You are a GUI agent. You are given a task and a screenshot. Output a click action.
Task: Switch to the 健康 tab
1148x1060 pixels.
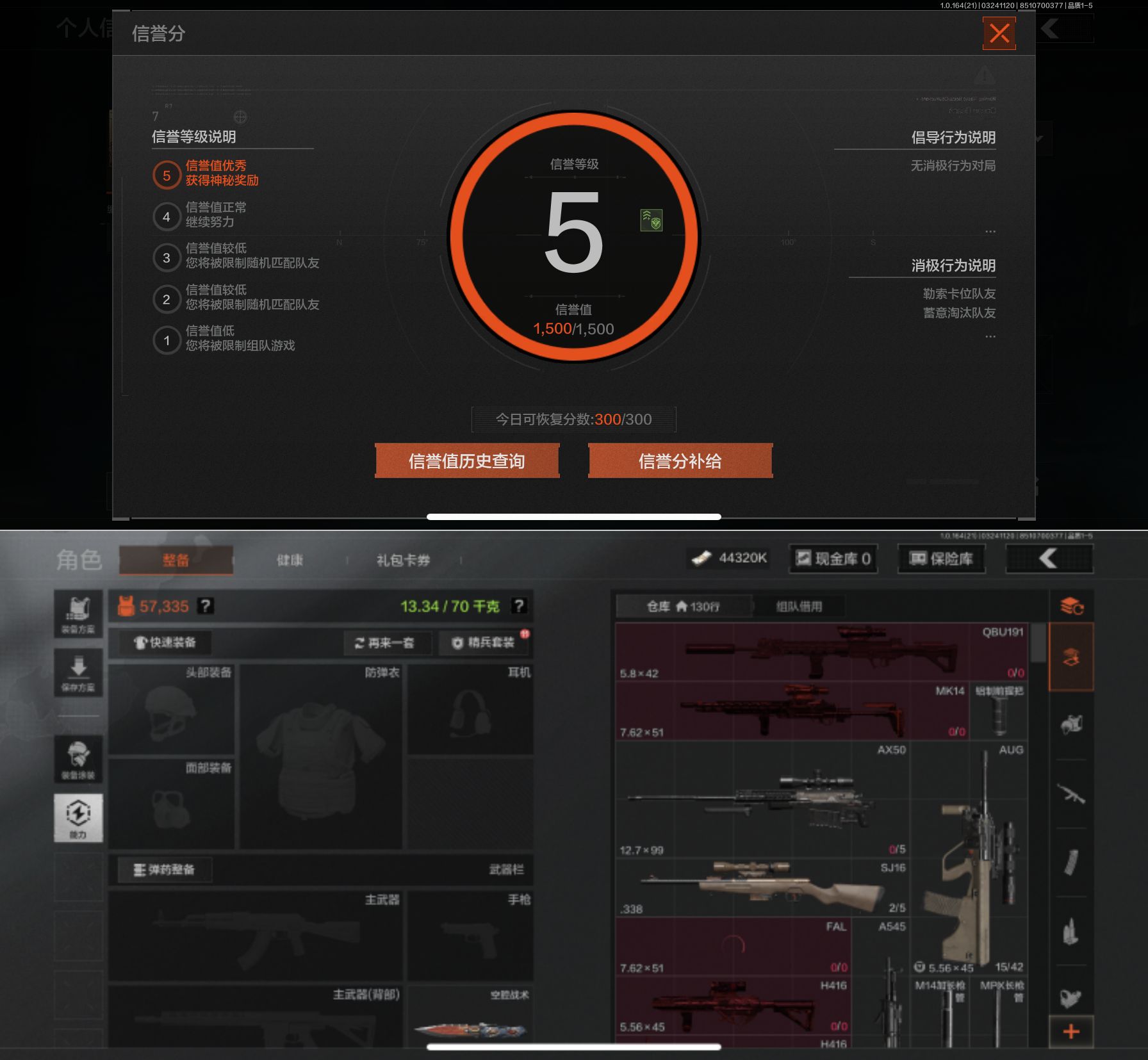pyautogui.click(x=290, y=560)
